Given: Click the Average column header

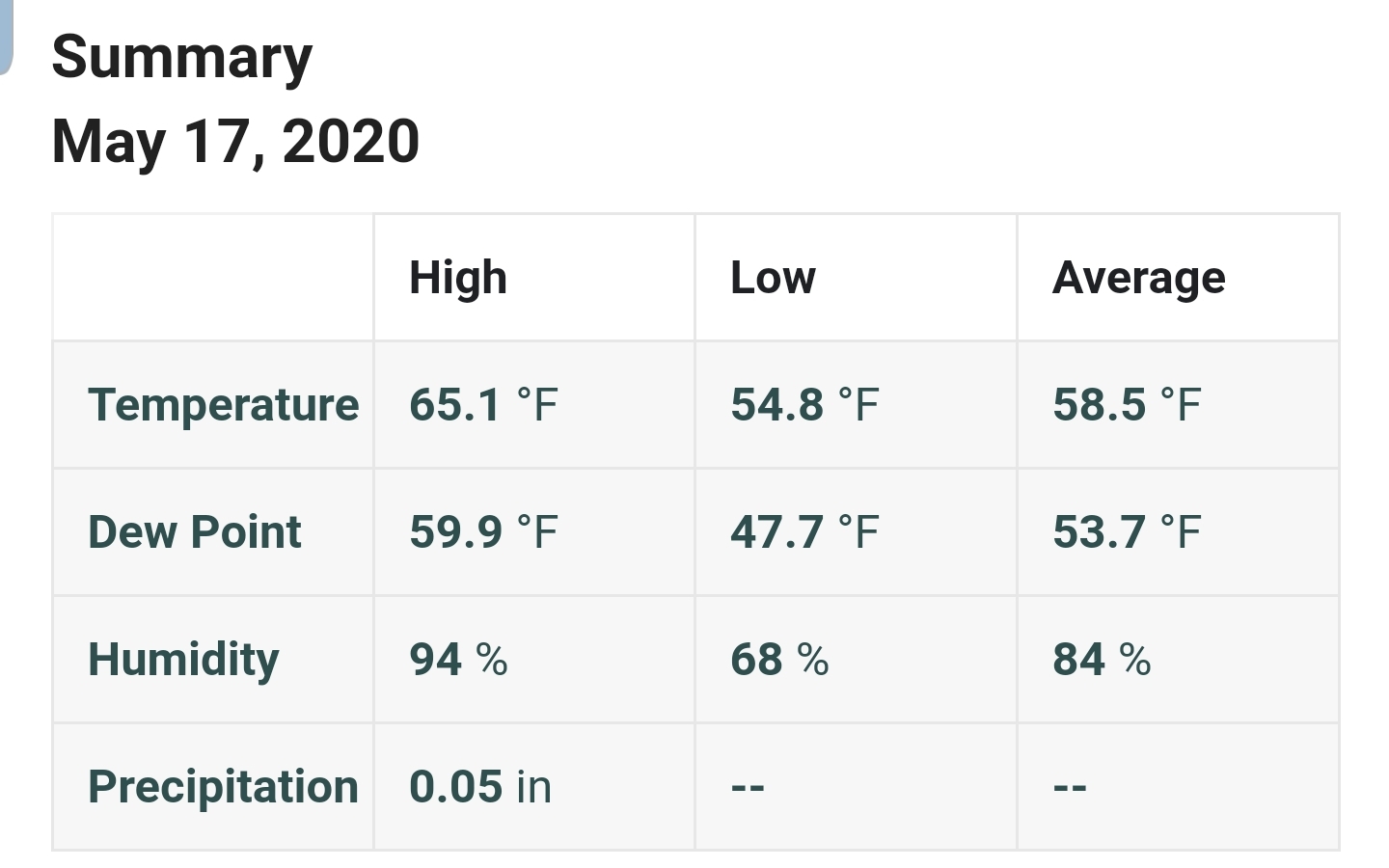Looking at the screenshot, I should [1138, 279].
